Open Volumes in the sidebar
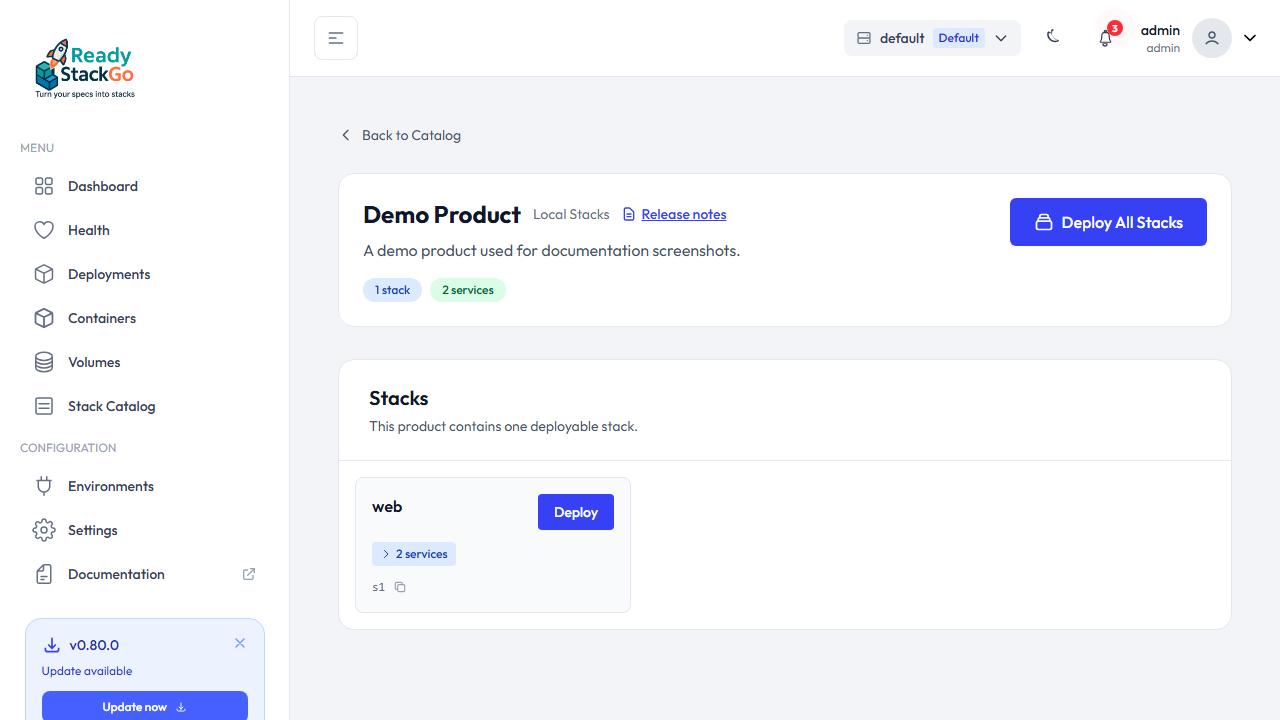The image size is (1280, 720). 145,362
